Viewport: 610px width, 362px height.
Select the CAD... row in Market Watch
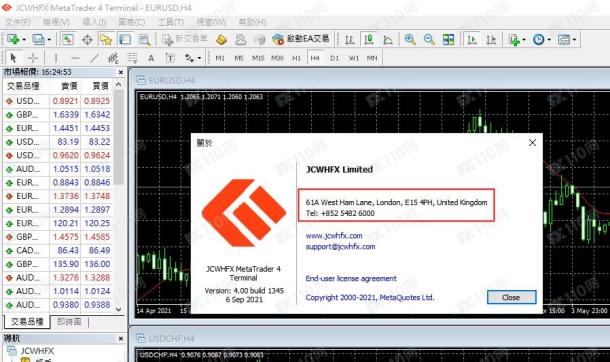coord(58,250)
